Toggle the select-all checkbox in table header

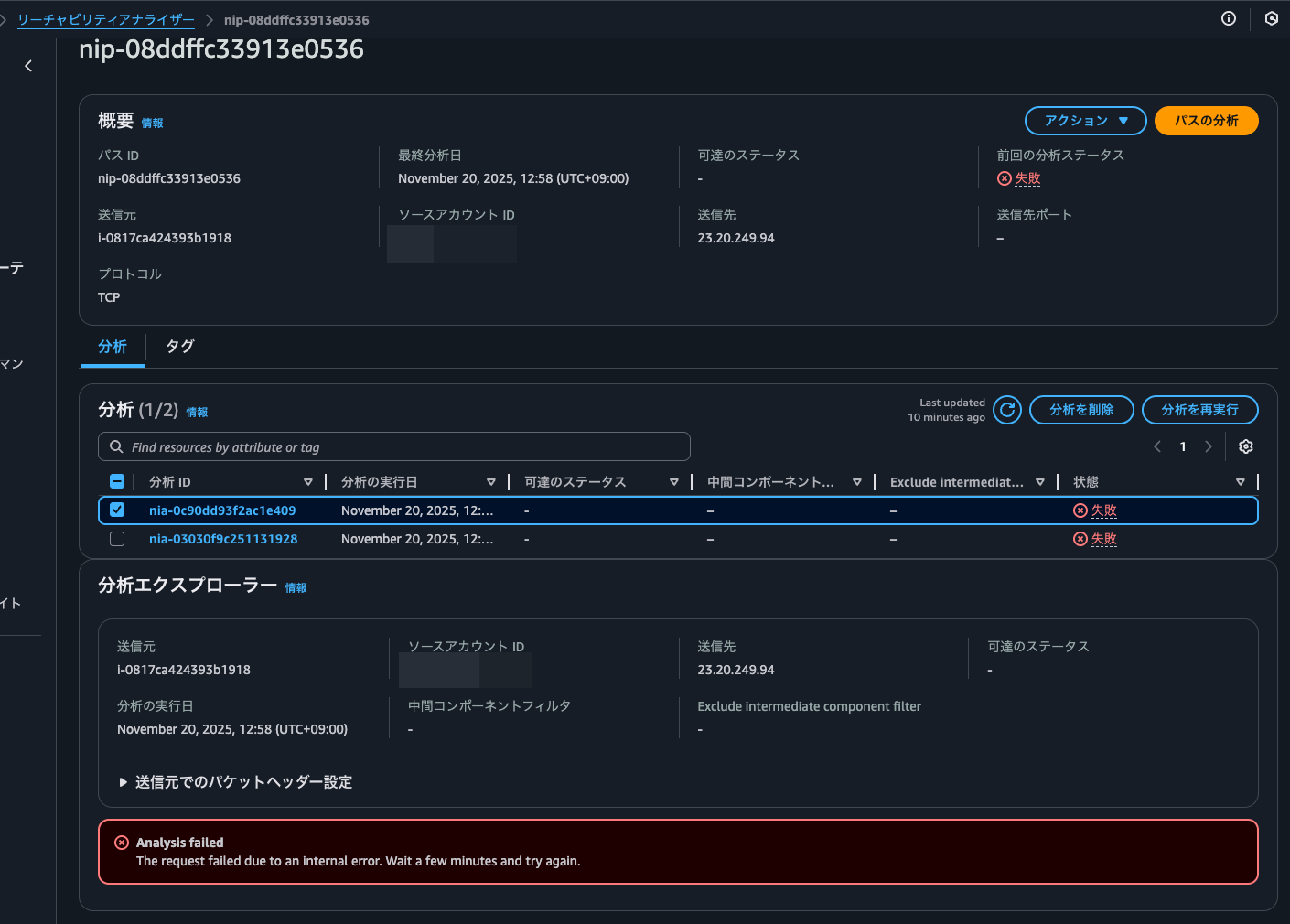pyautogui.click(x=117, y=481)
